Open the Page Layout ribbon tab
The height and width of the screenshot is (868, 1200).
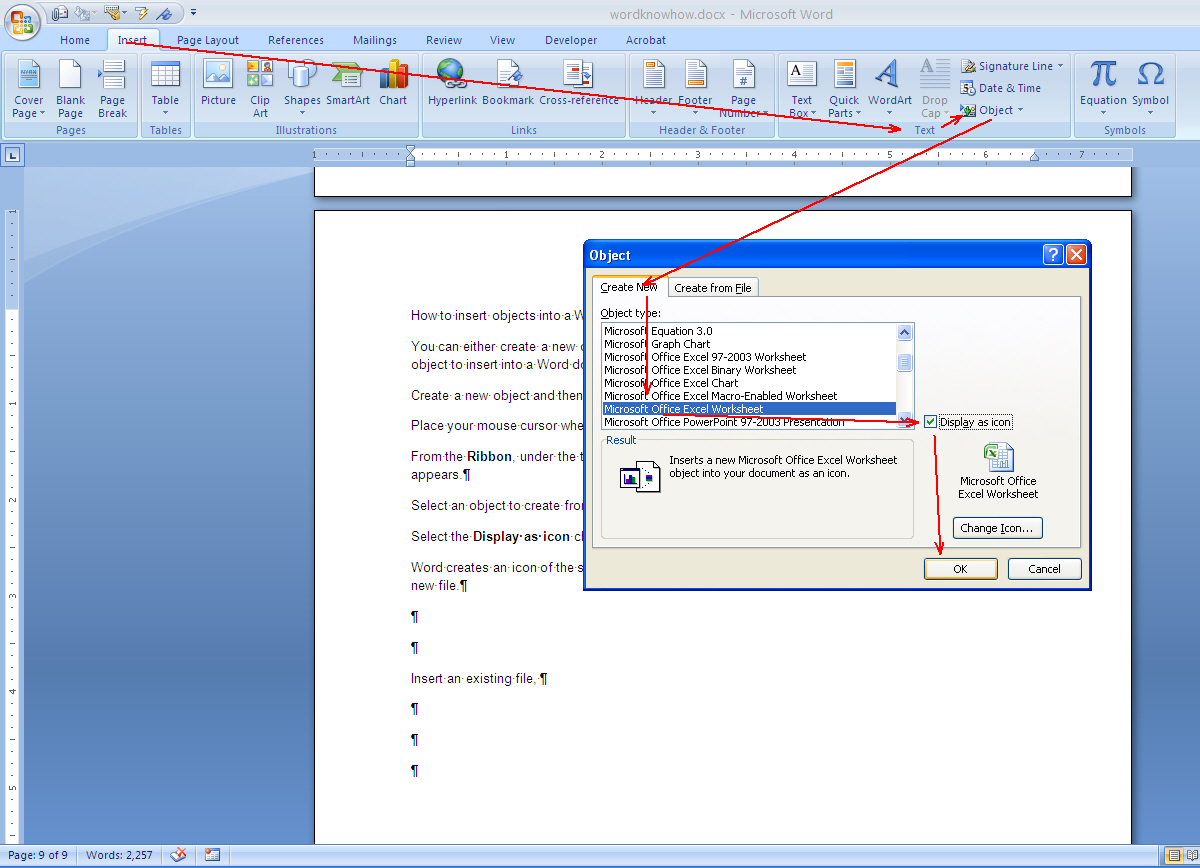pos(208,40)
